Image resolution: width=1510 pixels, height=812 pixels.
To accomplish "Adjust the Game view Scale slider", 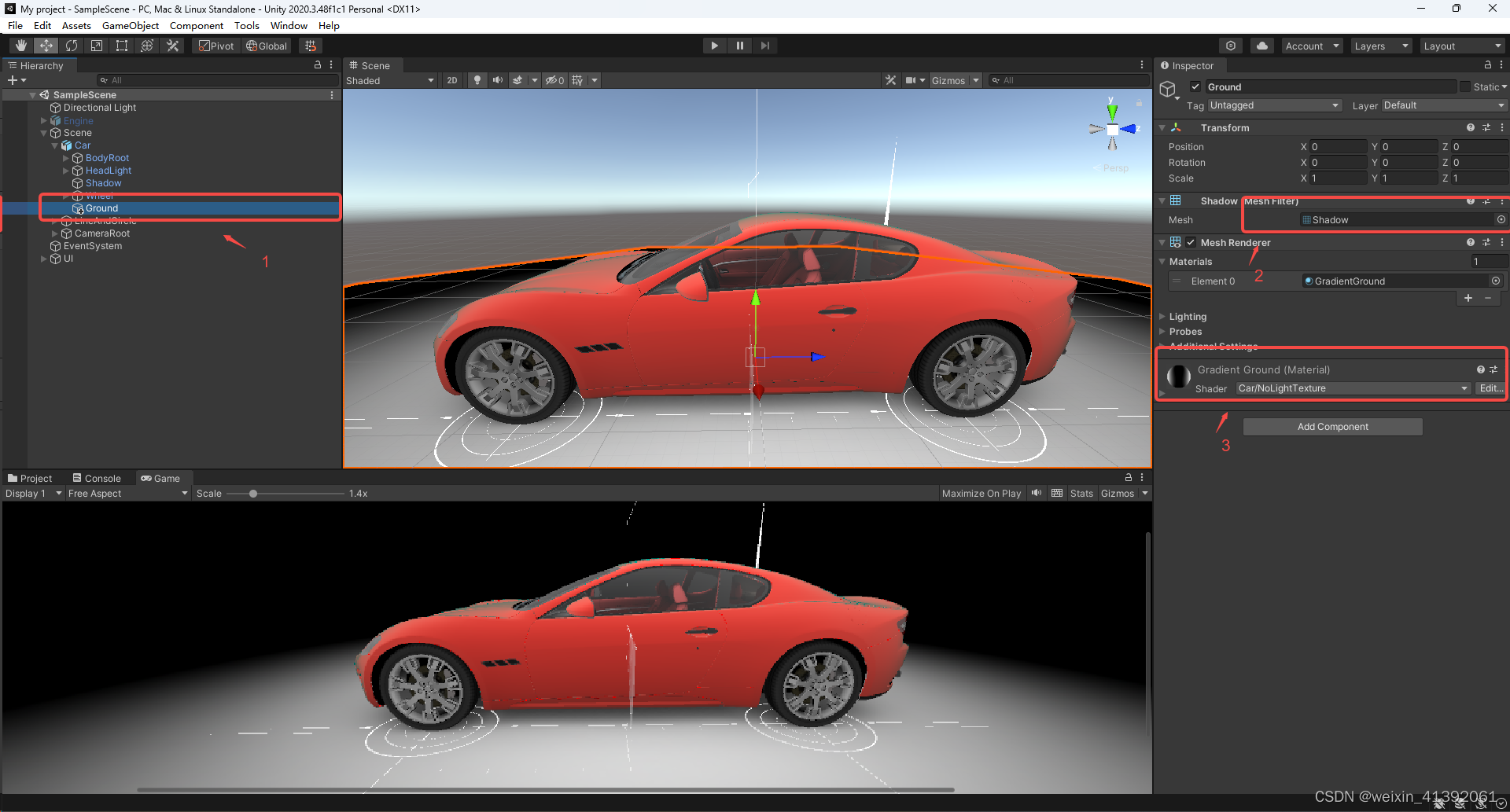I will pos(253,493).
